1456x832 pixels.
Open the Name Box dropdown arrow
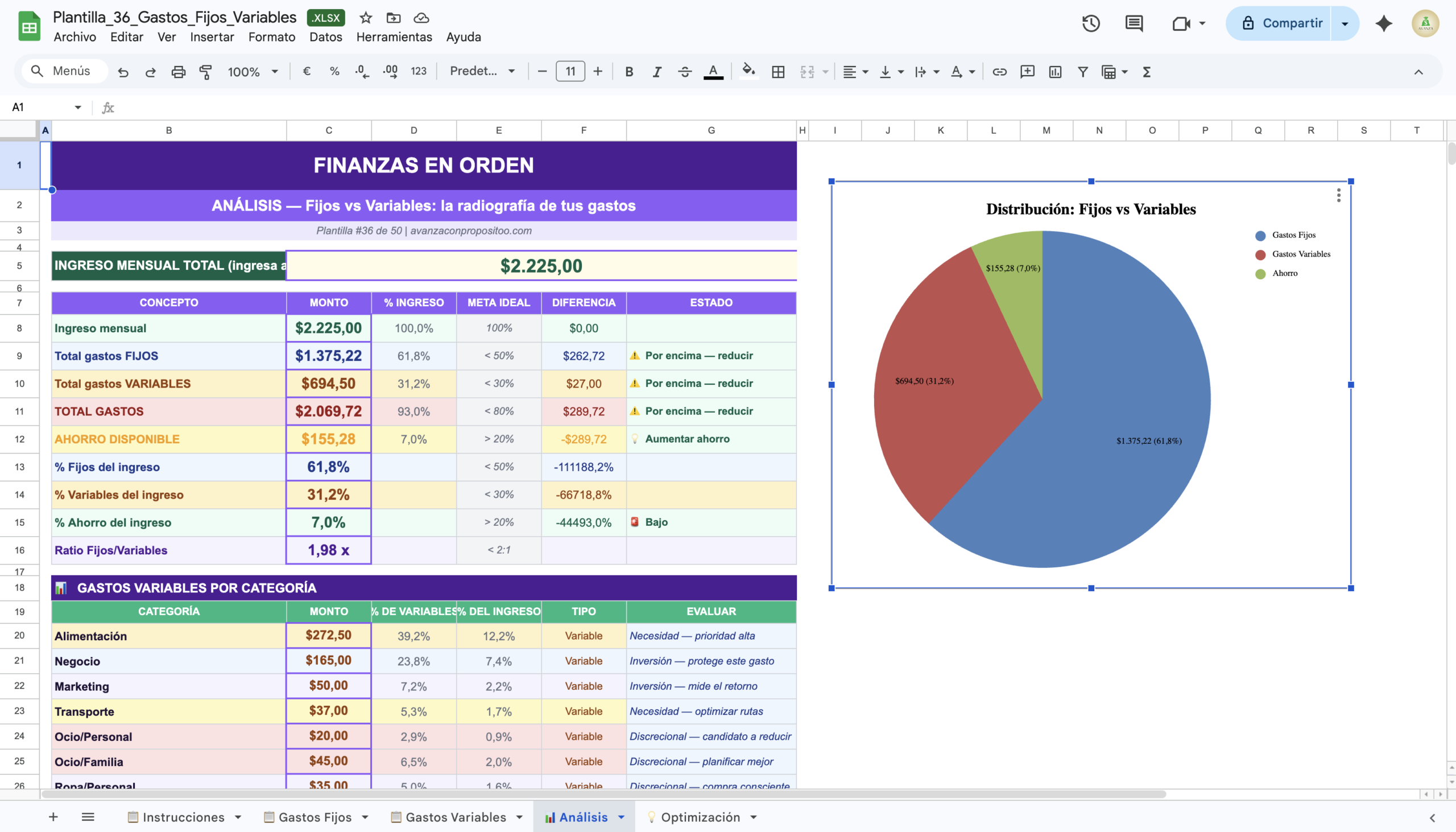tap(78, 108)
